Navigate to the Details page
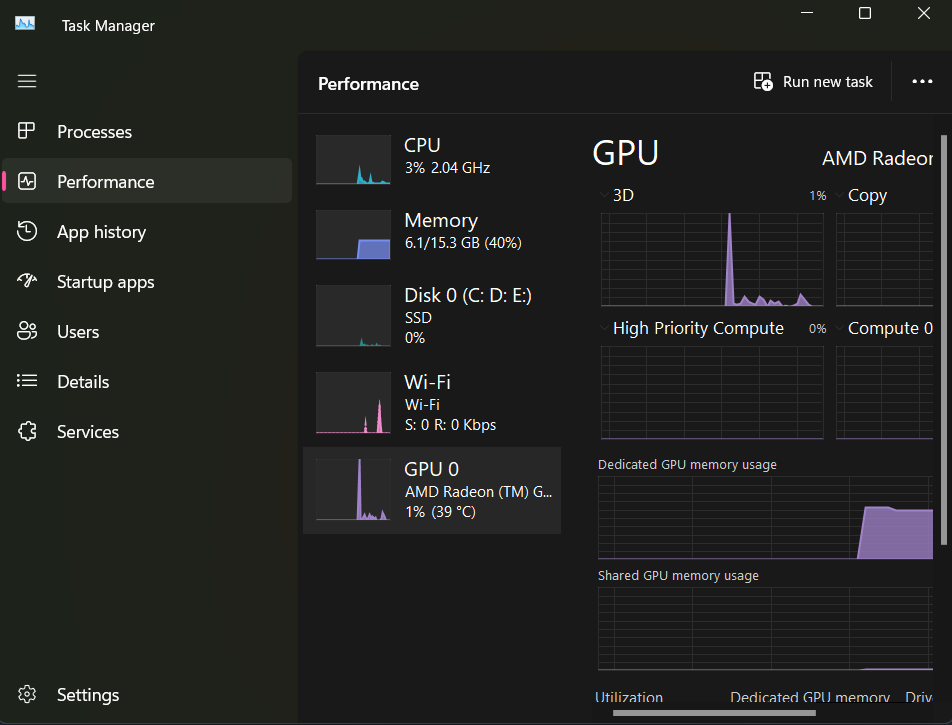 (147, 382)
